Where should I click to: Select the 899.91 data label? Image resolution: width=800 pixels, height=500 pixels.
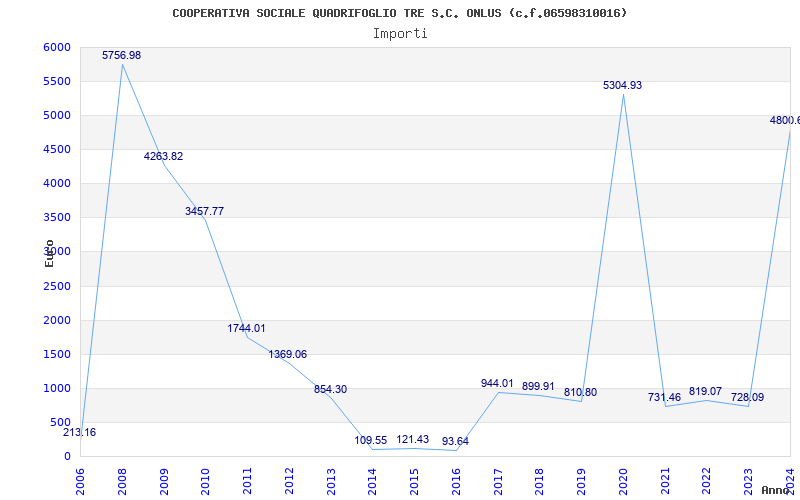click(x=538, y=386)
